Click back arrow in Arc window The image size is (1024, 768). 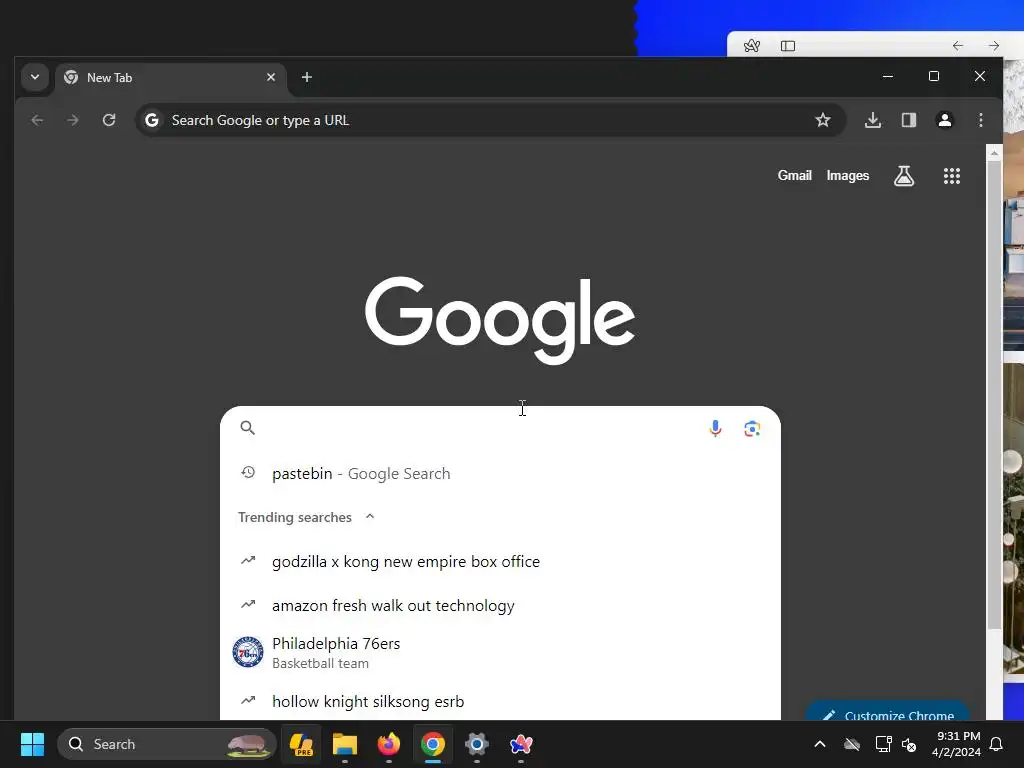coord(957,46)
